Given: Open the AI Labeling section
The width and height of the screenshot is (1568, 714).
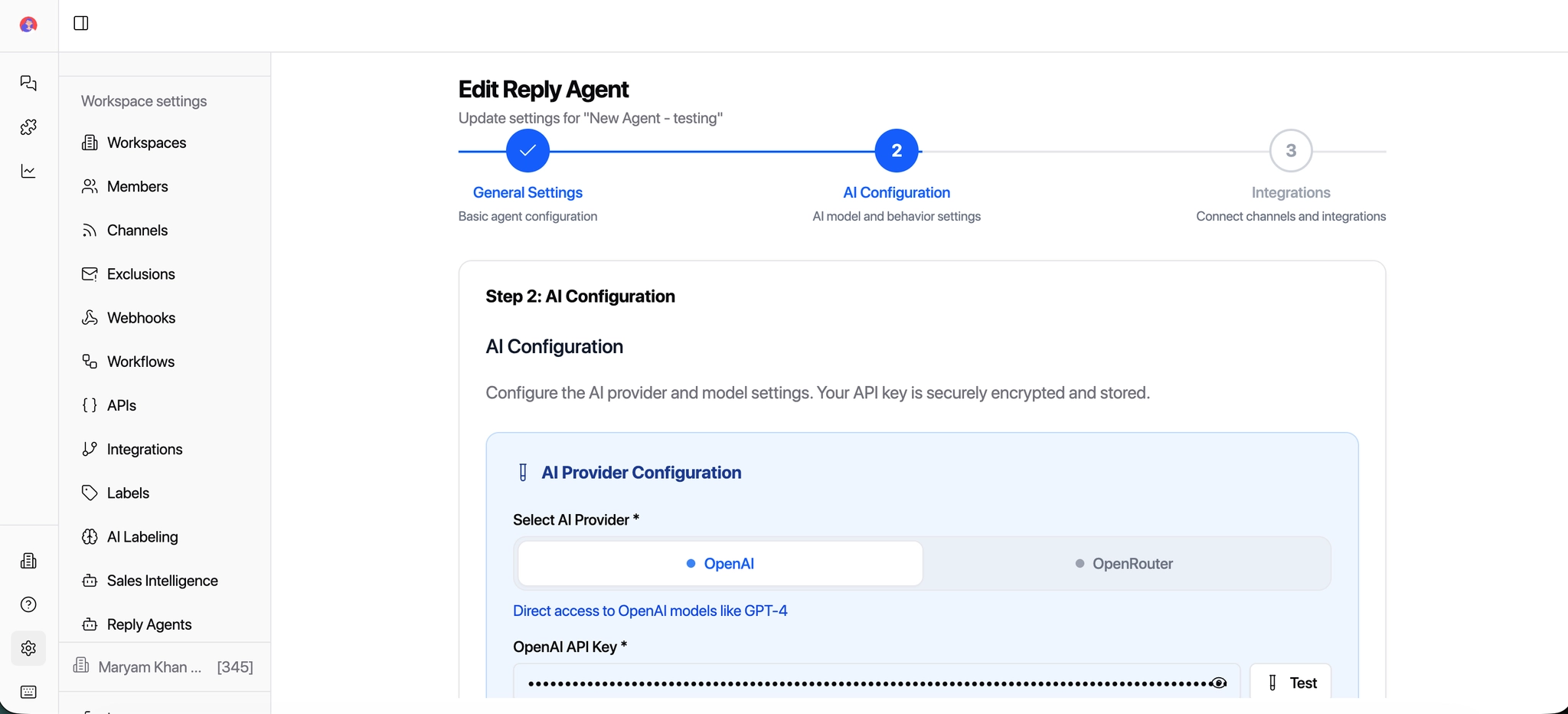Looking at the screenshot, I should click(142, 536).
